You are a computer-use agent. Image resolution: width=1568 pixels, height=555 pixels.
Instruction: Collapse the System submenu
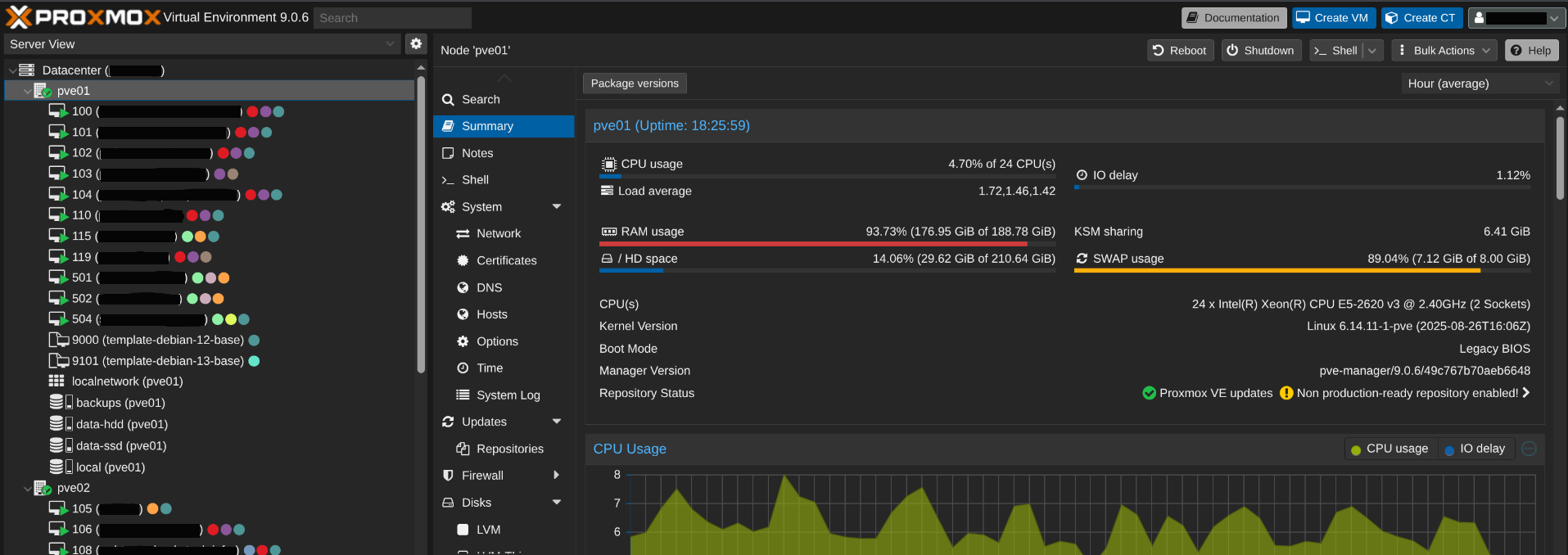point(557,207)
